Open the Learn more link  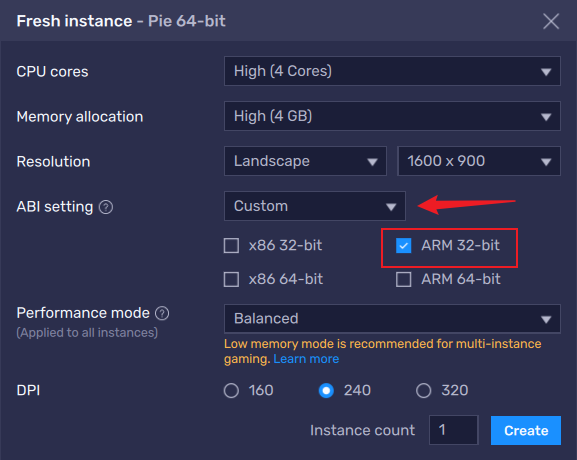[x=306, y=359]
